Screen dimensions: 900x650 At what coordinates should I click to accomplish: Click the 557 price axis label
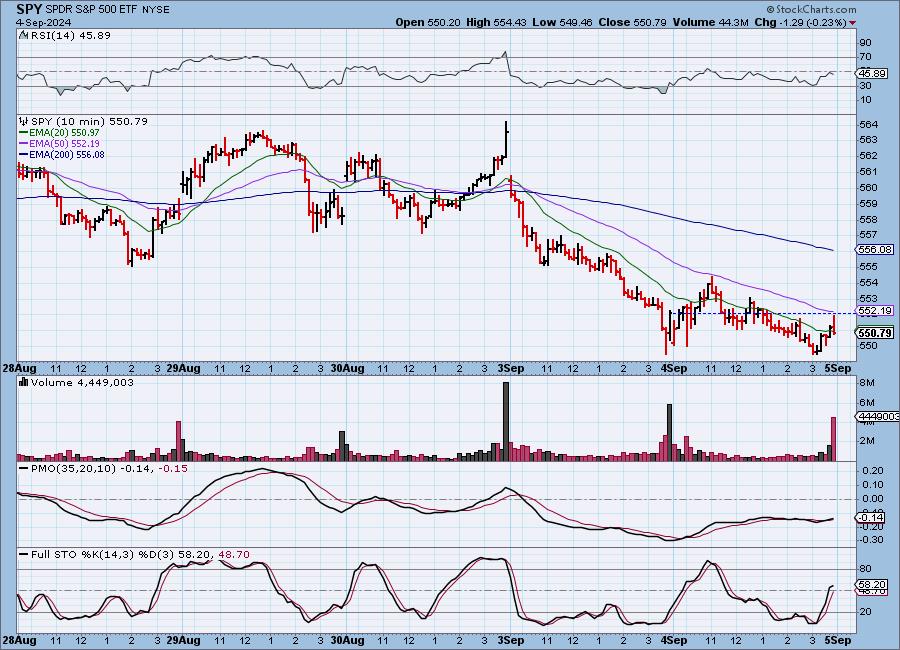(869, 235)
